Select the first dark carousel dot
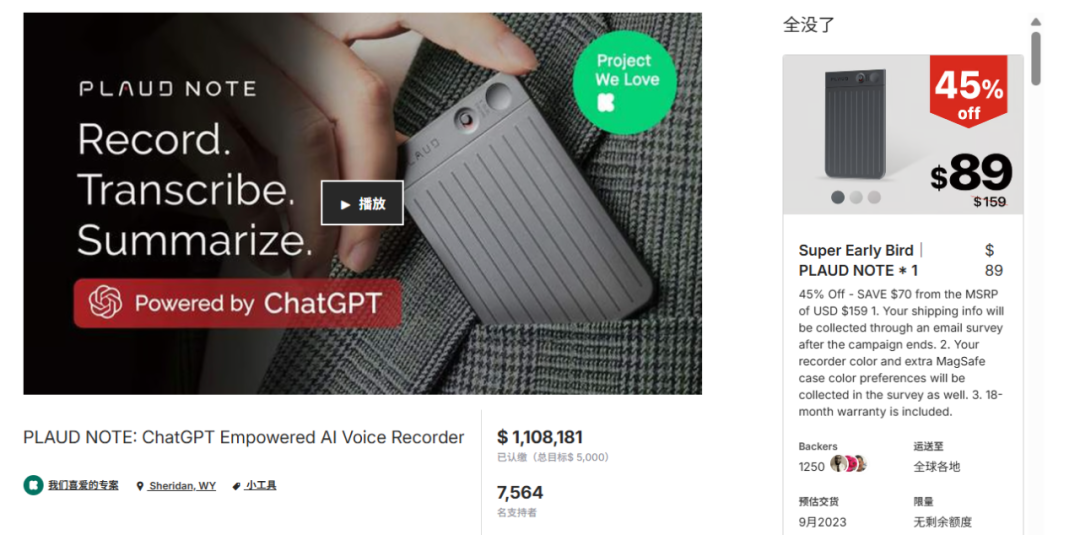This screenshot has height=535, width=1080. click(838, 198)
